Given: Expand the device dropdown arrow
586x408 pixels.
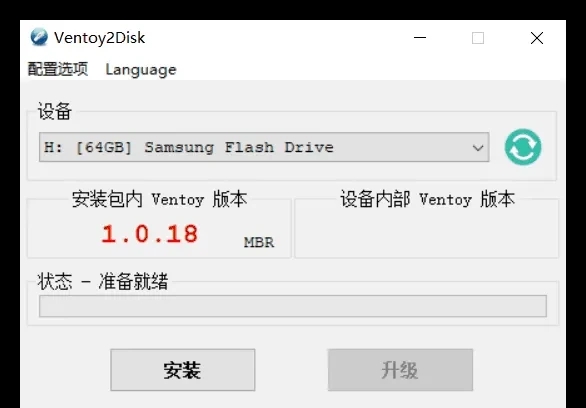Looking at the screenshot, I should [478, 148].
